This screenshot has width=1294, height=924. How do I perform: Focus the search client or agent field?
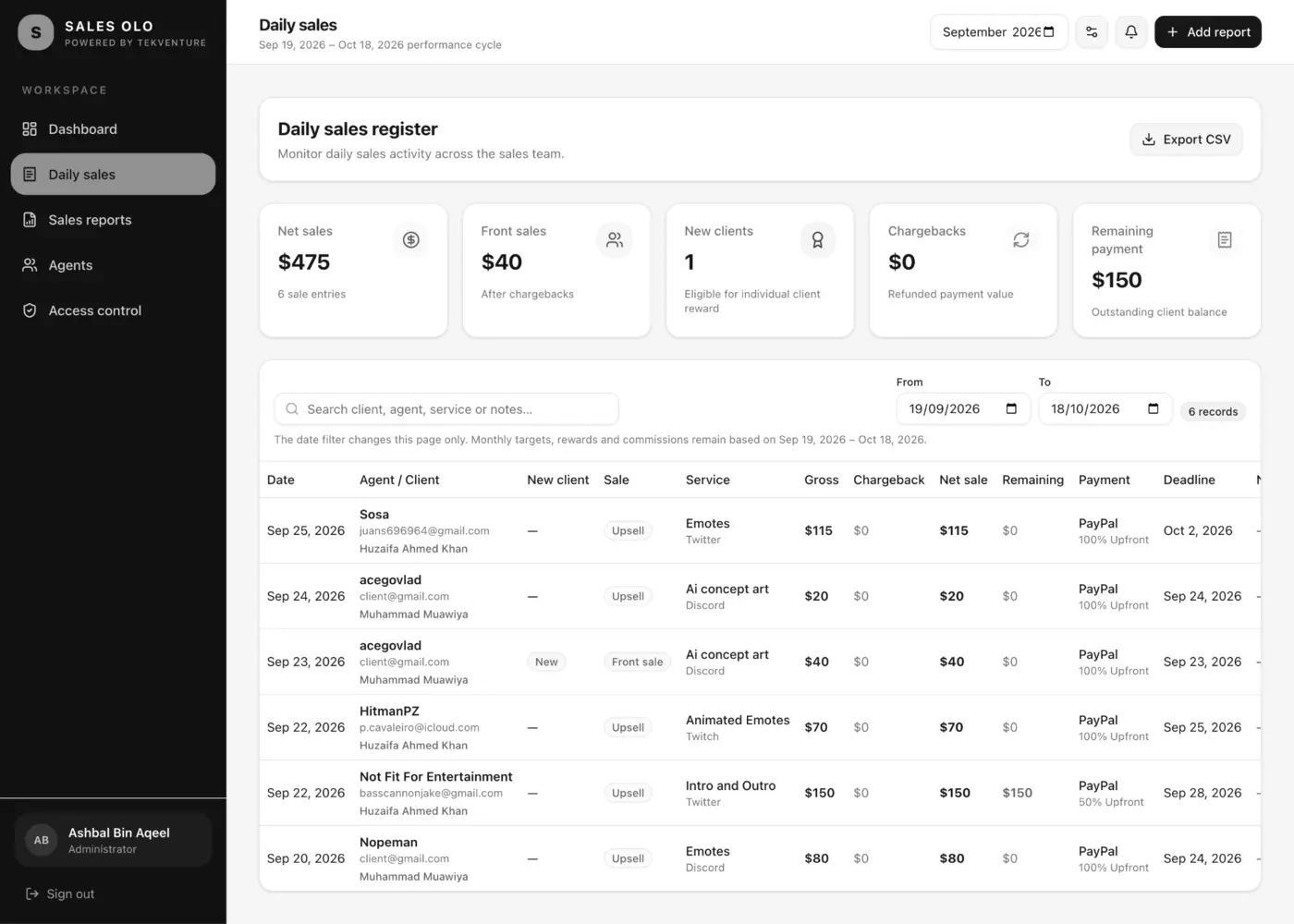(x=446, y=409)
